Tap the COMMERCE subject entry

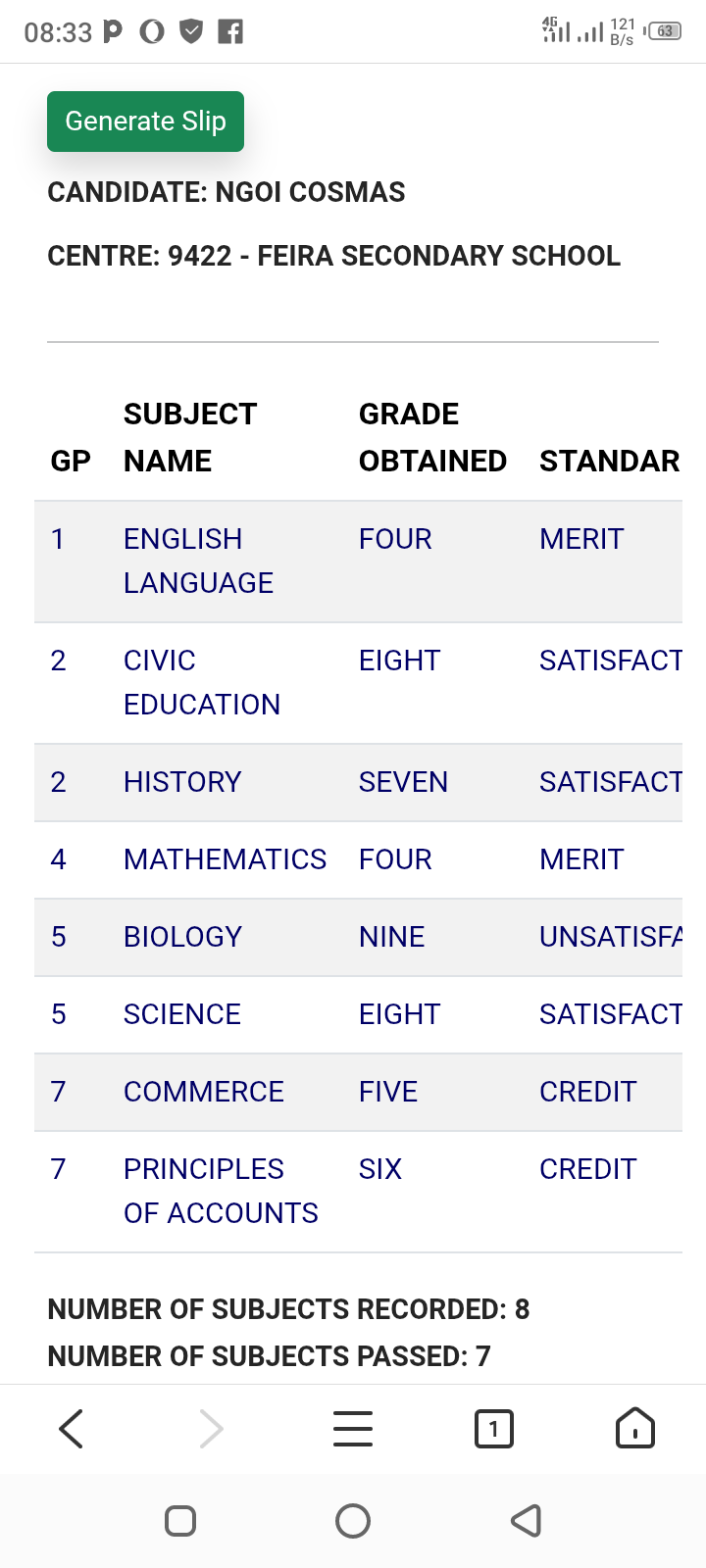click(x=203, y=1092)
